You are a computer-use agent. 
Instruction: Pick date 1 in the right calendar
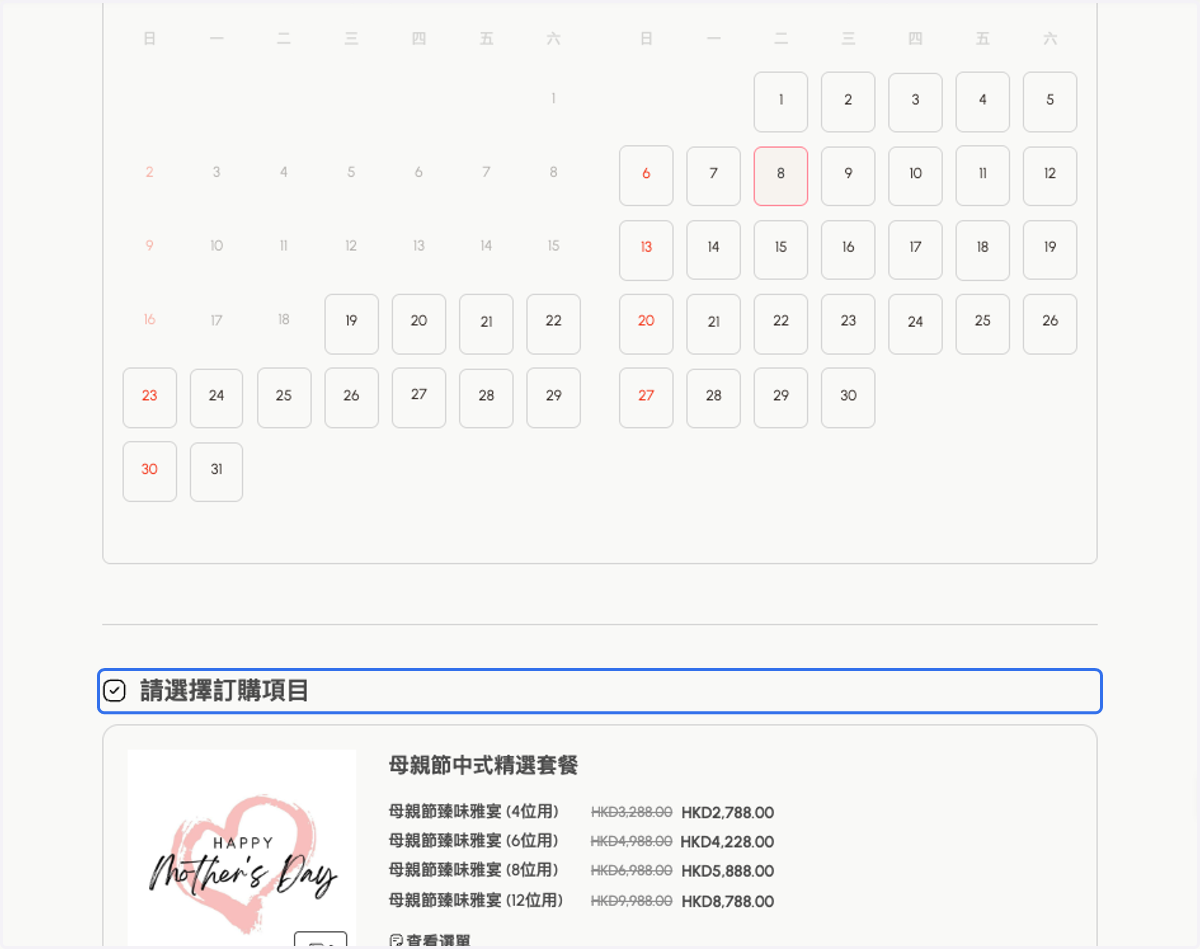(x=781, y=102)
